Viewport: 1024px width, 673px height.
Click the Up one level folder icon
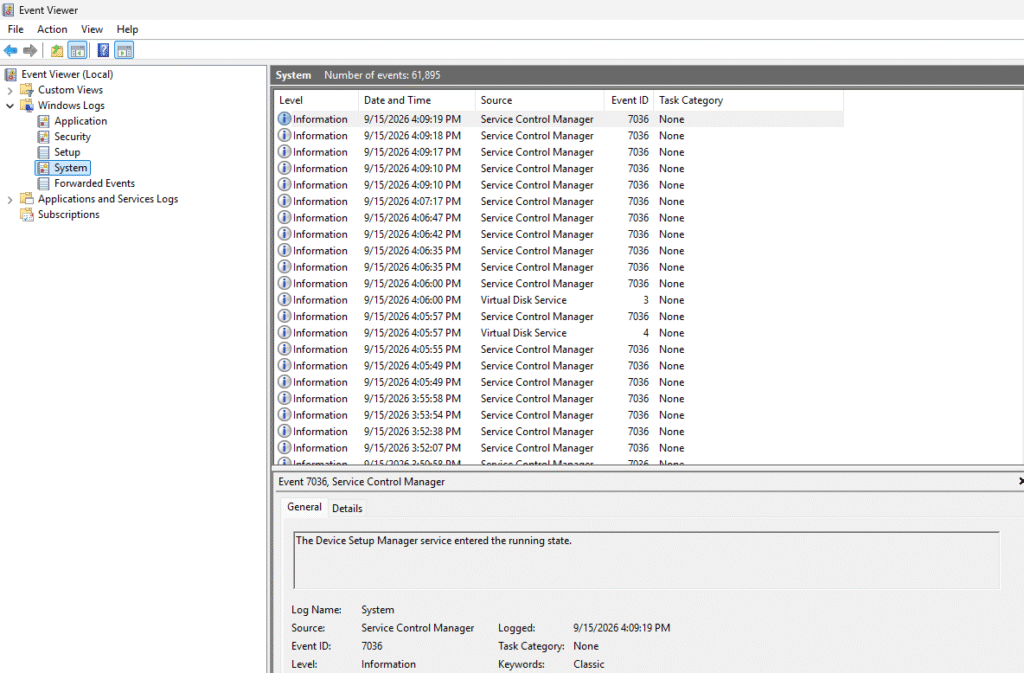pos(57,50)
